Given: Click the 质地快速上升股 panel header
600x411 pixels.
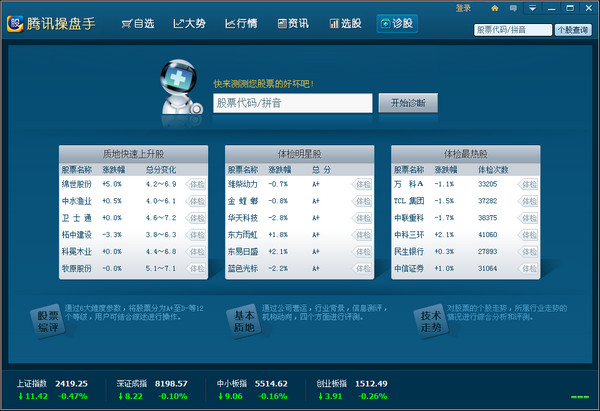Looking at the screenshot, I should pos(134,154).
